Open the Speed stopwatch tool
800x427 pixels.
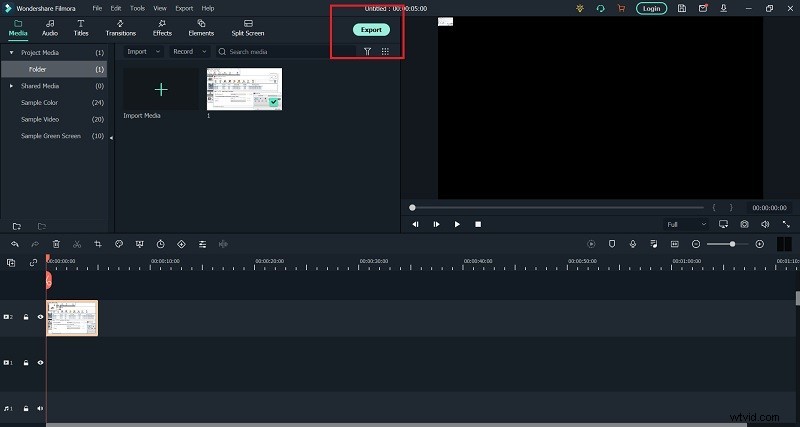(161, 243)
